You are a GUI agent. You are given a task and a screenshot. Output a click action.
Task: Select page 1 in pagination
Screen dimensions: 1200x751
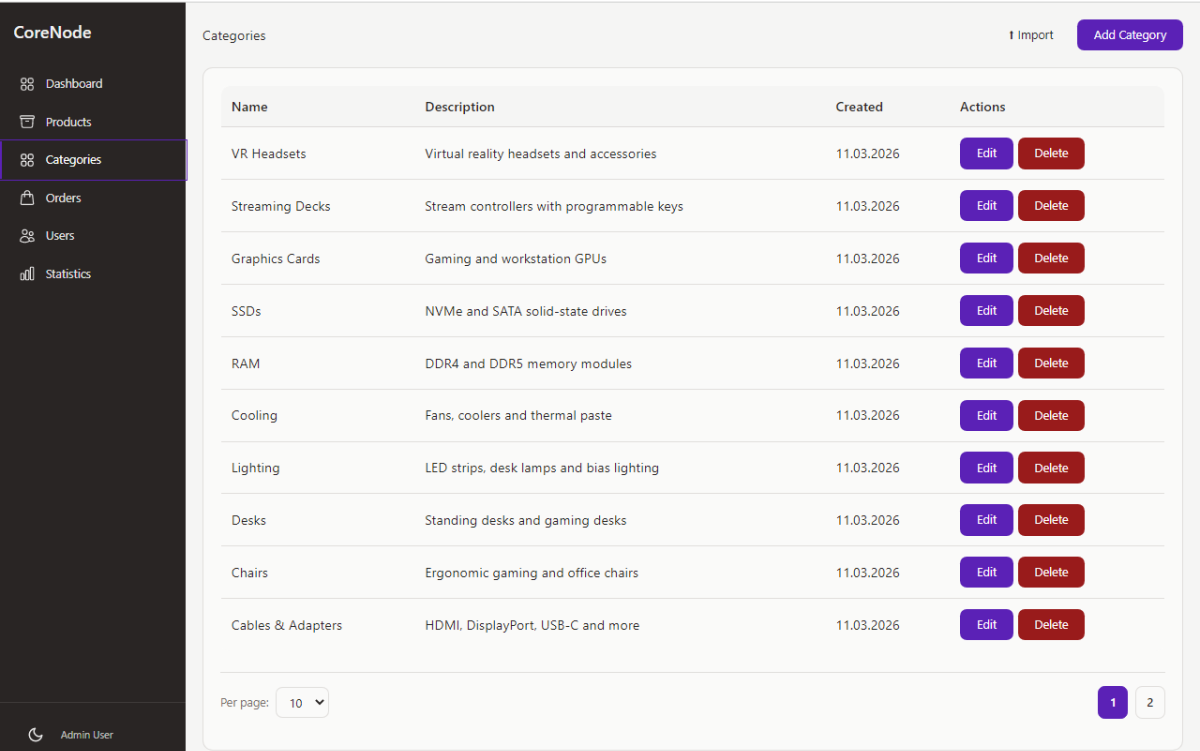[1112, 703]
